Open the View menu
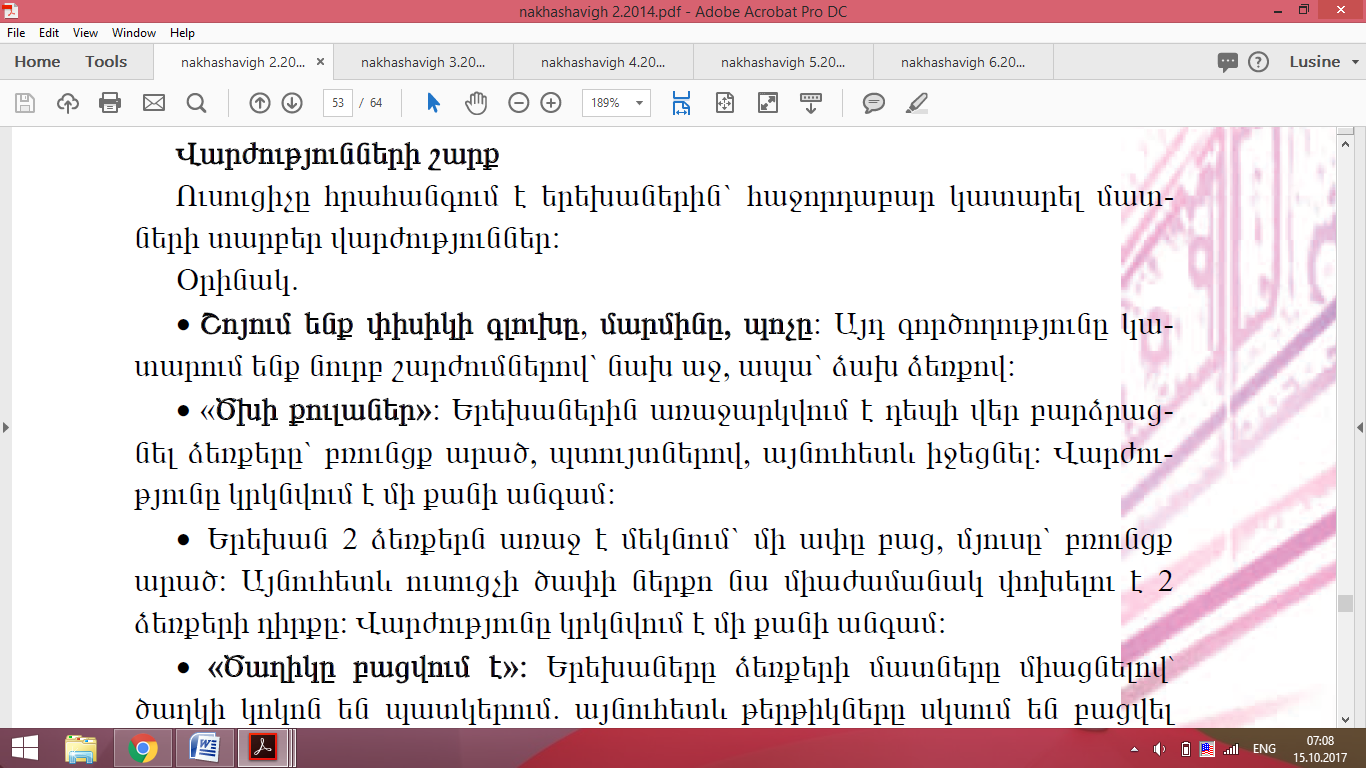Screen dimensions: 1366x768 86,33
